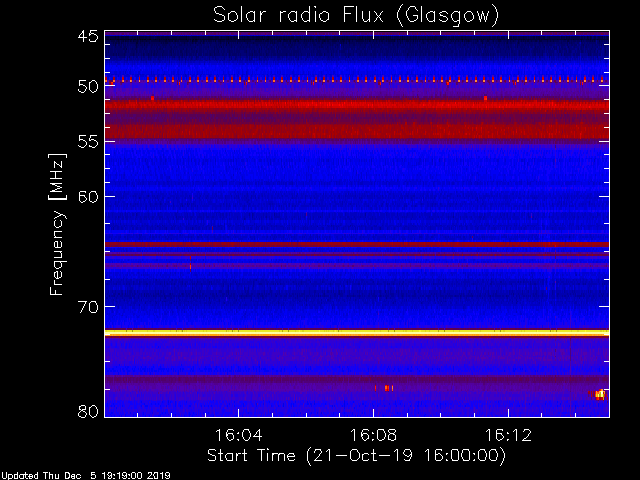This screenshot has width=640, height=480.
Task: Click the 60 MHz axis tick label
Action: (x=88, y=197)
